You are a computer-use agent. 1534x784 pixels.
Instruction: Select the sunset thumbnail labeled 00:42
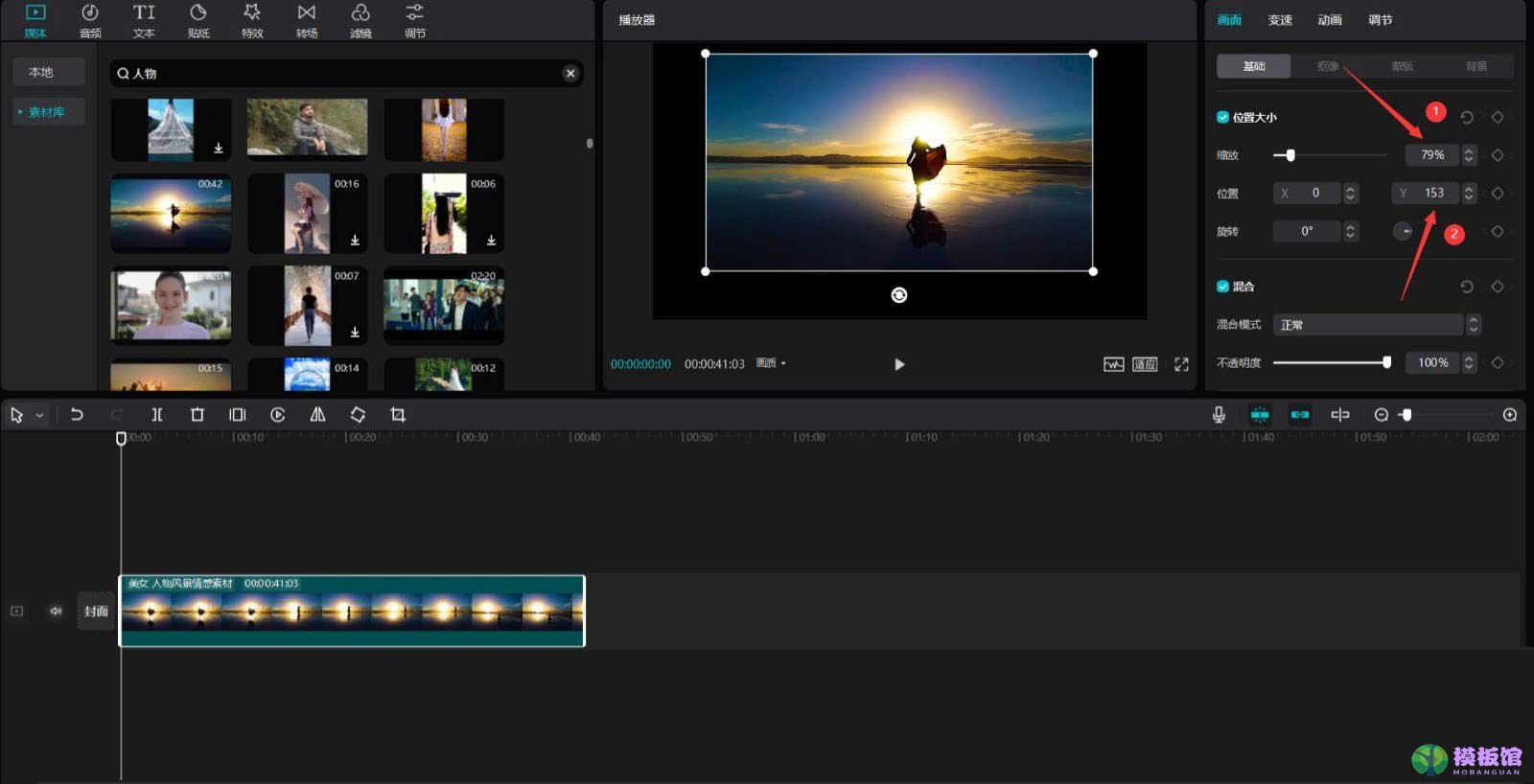pos(171,213)
